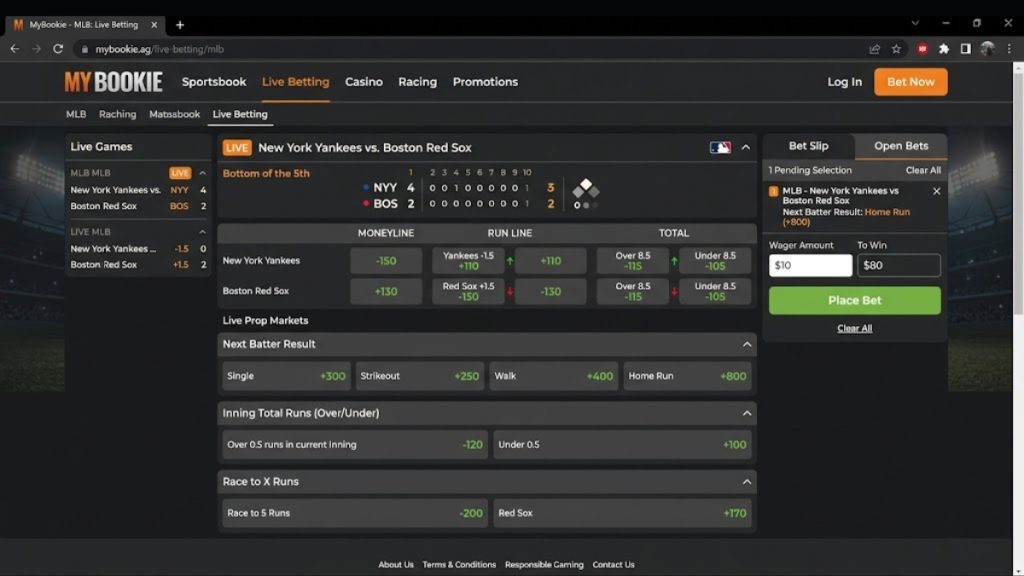This screenshot has height=576, width=1024.
Task: Click Clear All beside Pending Selection
Action: 923,170
